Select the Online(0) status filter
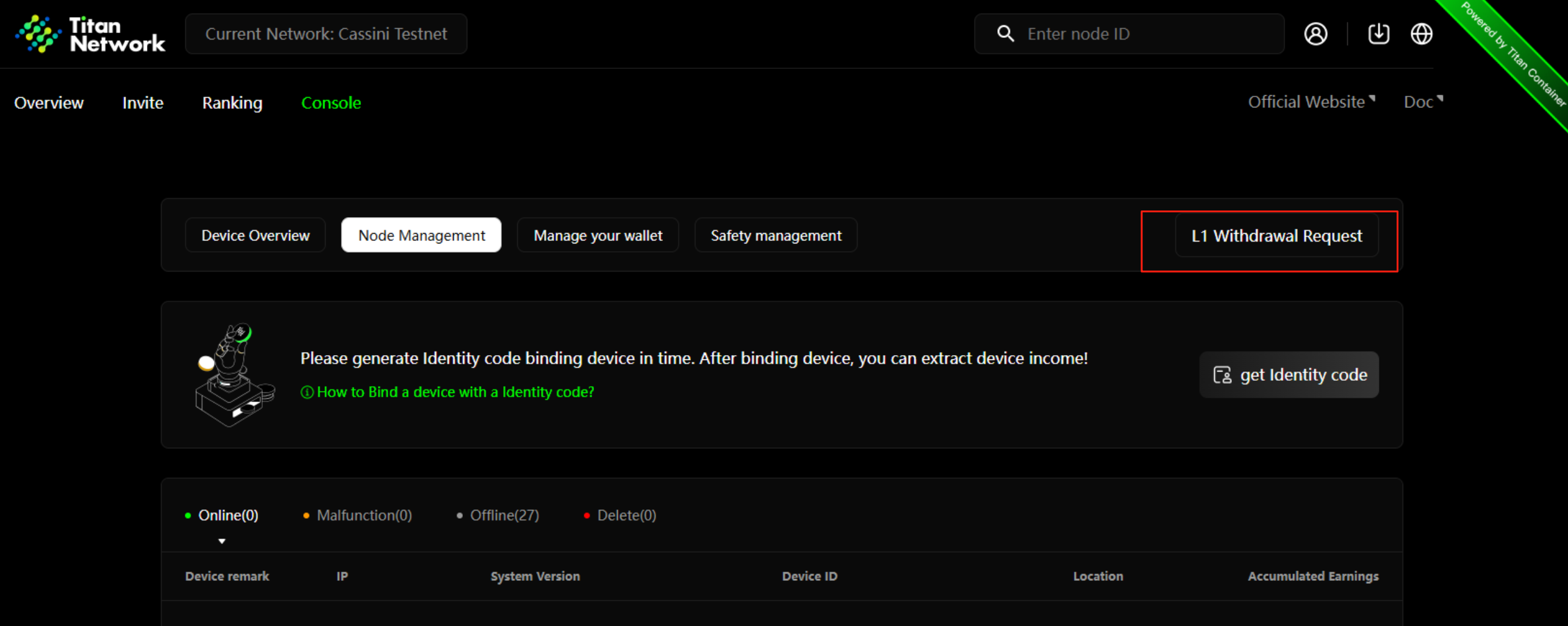1568x626 pixels. coord(227,516)
